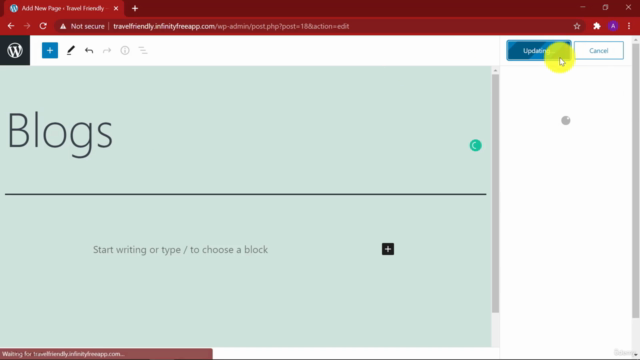
Task: Undo the last change
Action: tap(89, 51)
